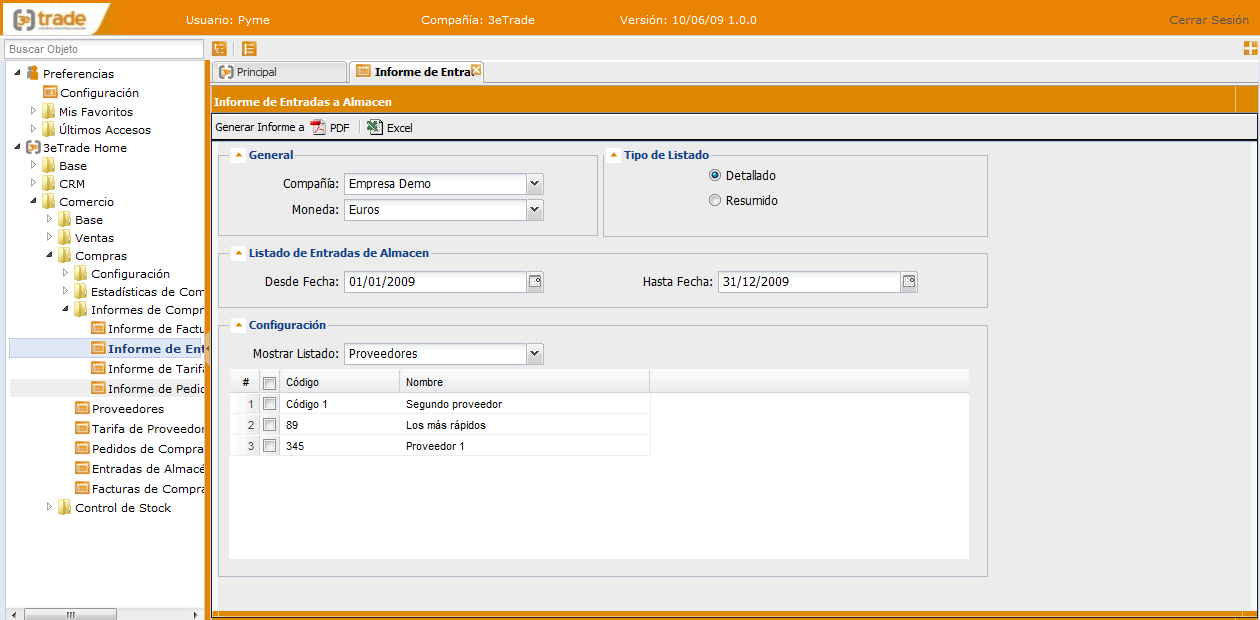1260x620 pixels.
Task: Click the PDF export icon
Action: coord(318,127)
